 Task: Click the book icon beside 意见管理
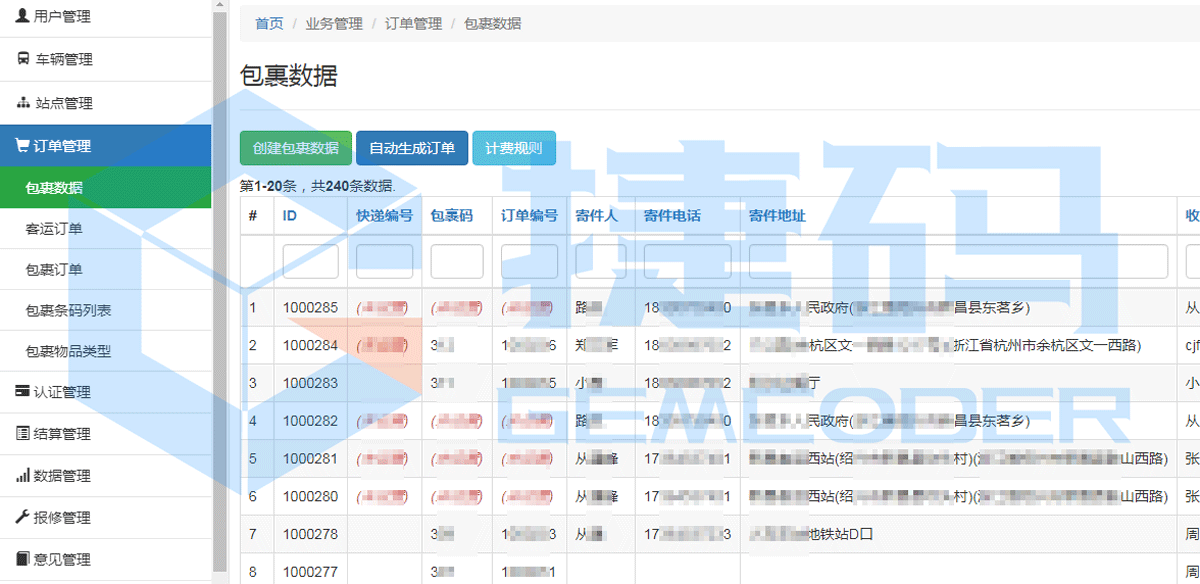pos(22,560)
